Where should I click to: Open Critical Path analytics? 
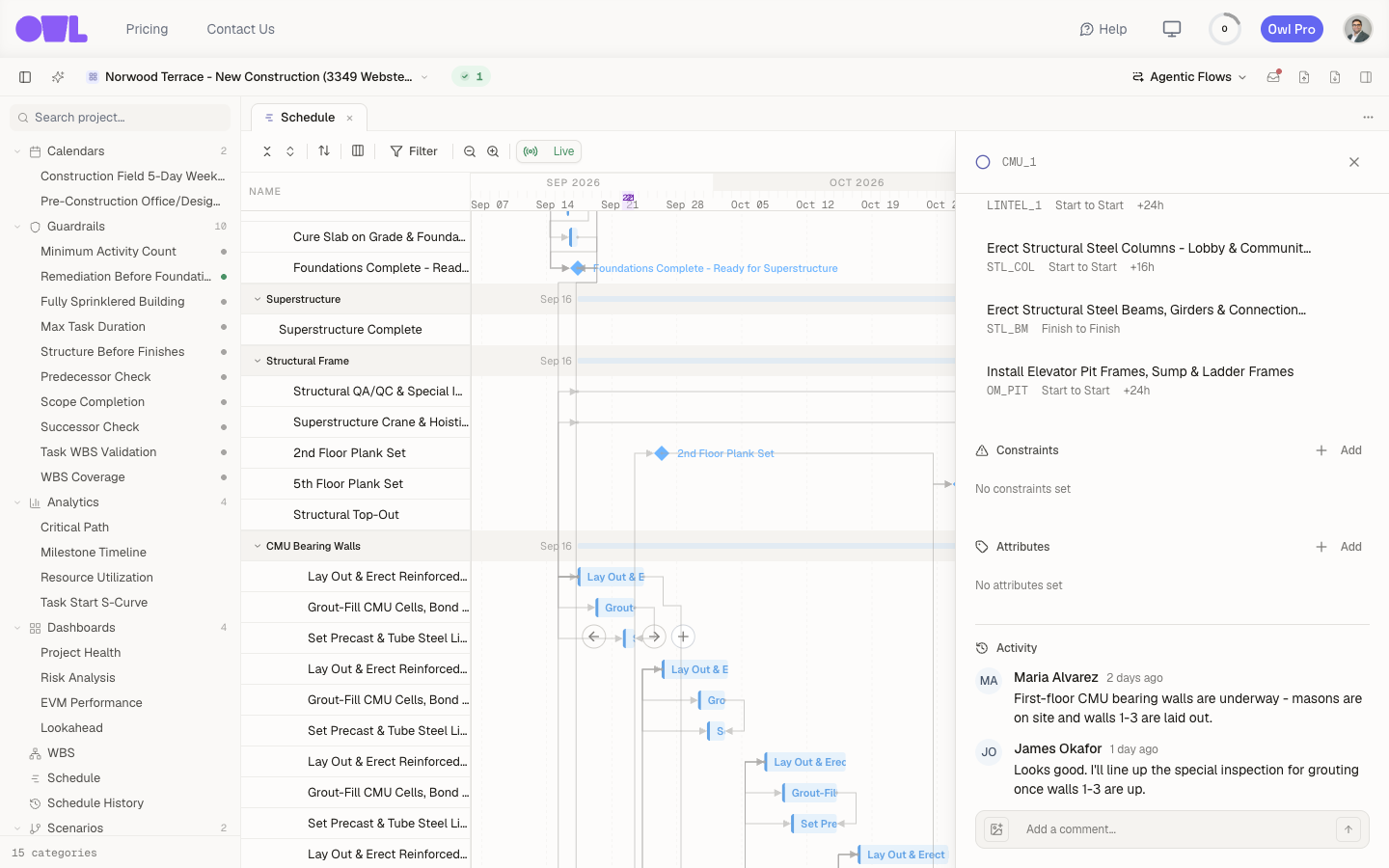[74, 528]
